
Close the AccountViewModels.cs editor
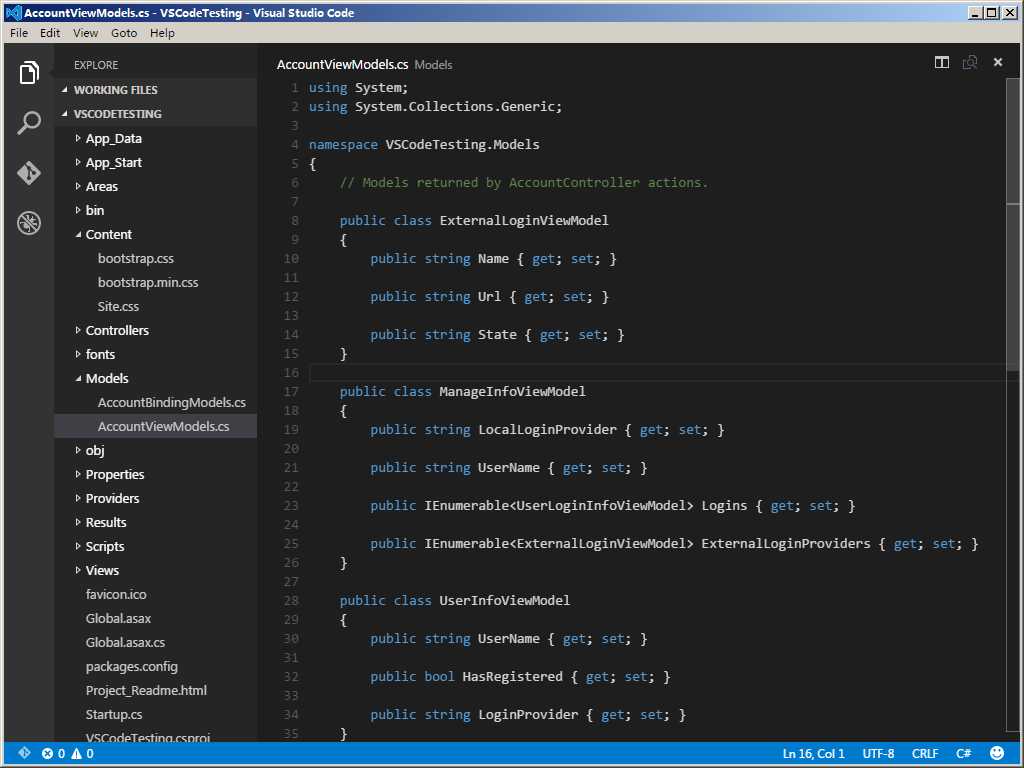998,63
